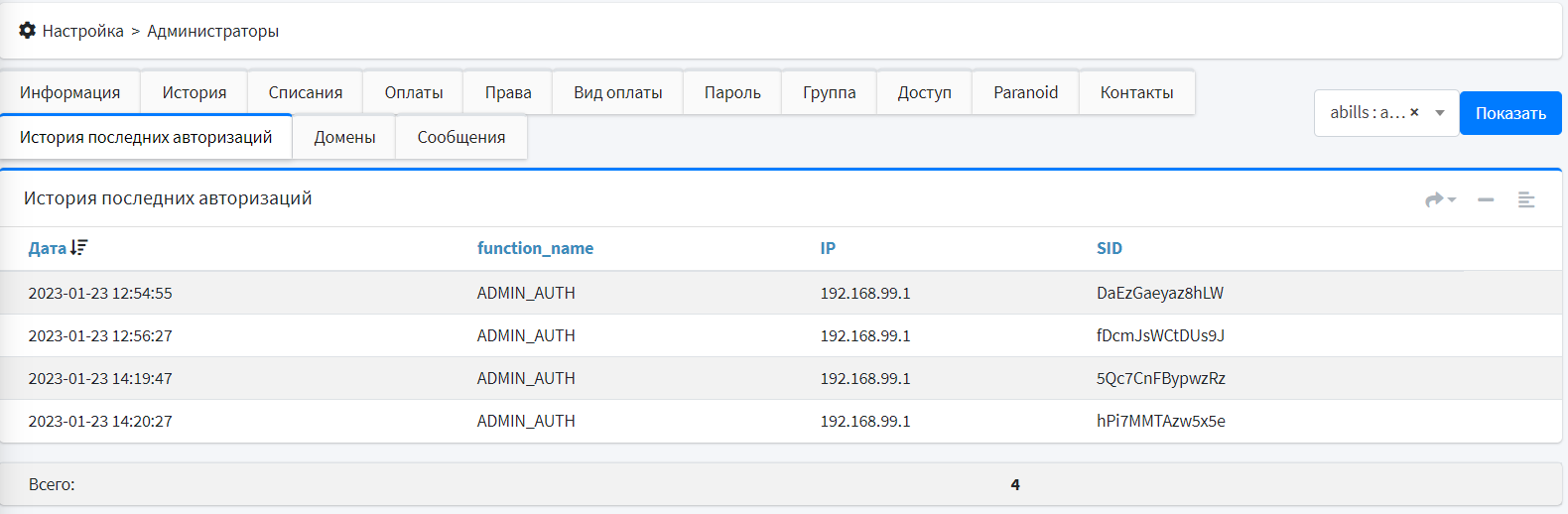Click the gear icon next to Настройка
1568x514 pixels.
click(x=28, y=31)
